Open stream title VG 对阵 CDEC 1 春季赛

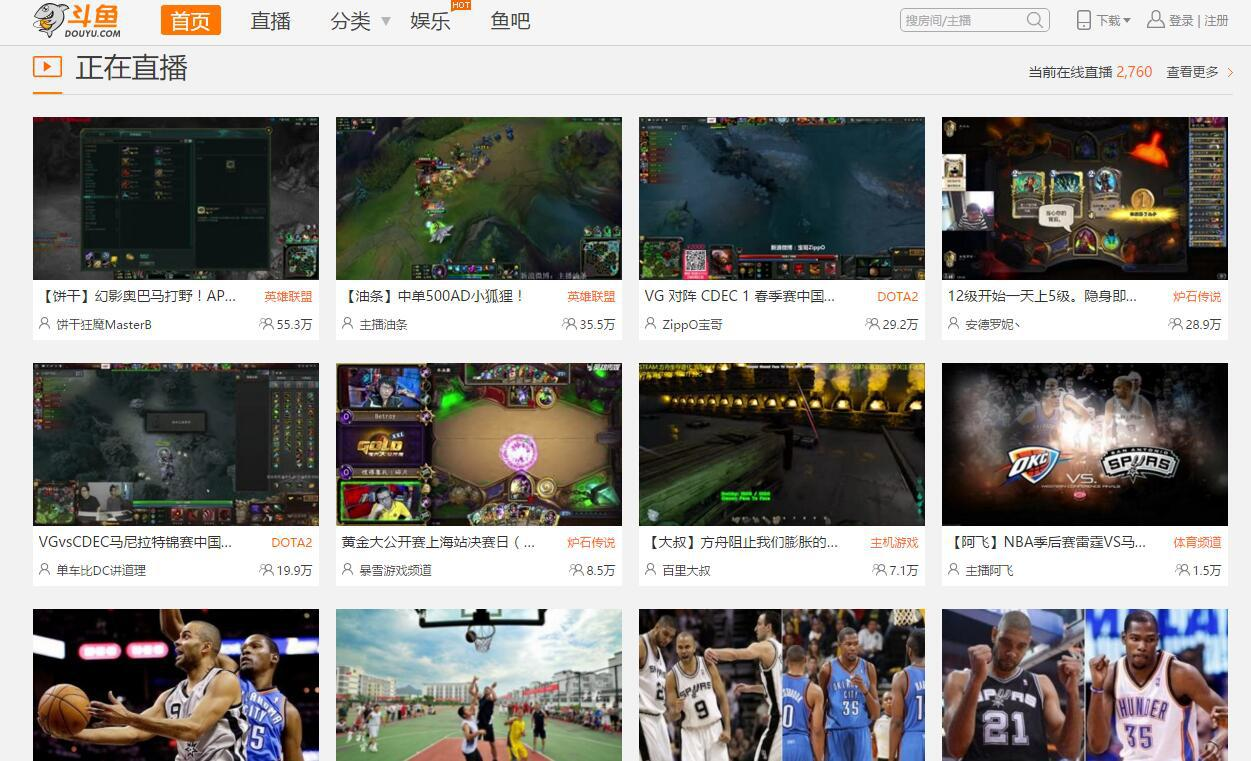click(740, 296)
